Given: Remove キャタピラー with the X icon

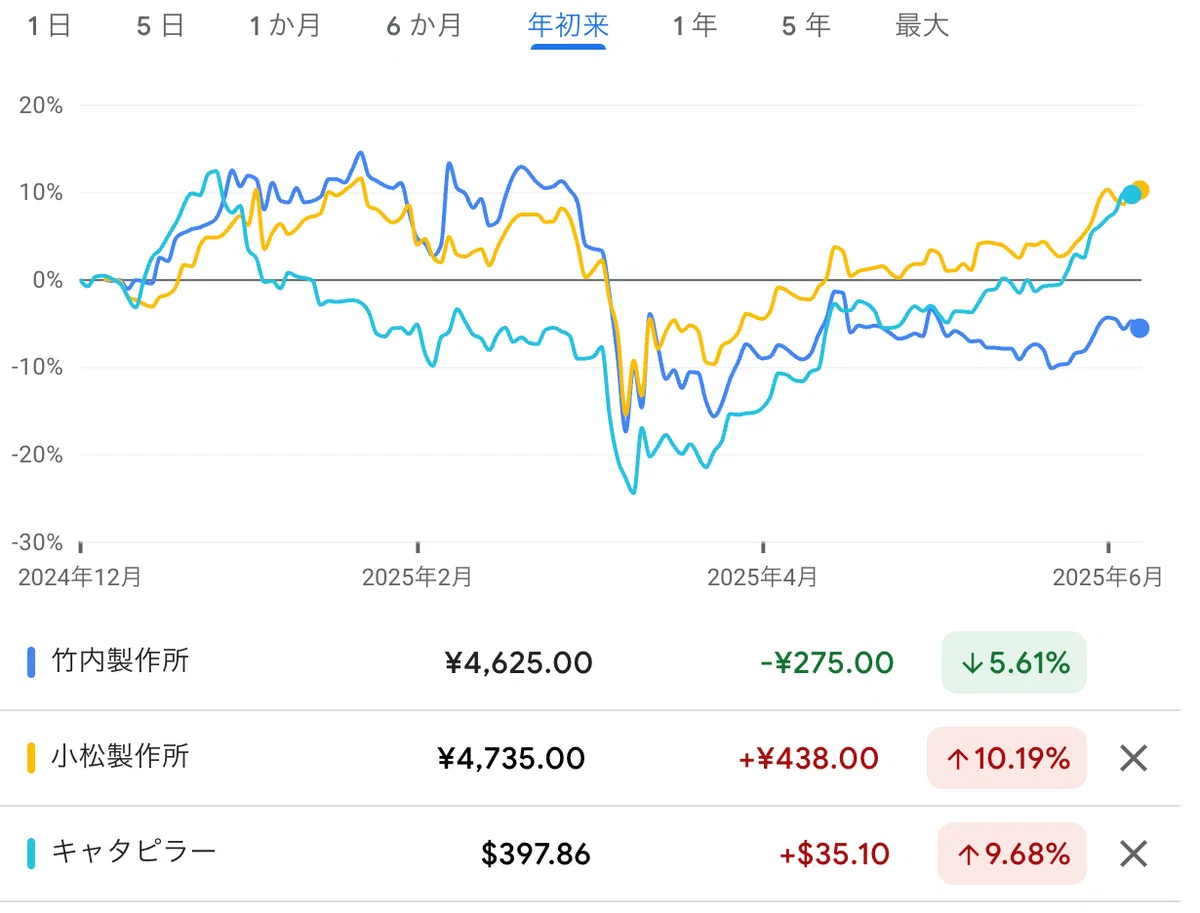Looking at the screenshot, I should point(1133,854).
